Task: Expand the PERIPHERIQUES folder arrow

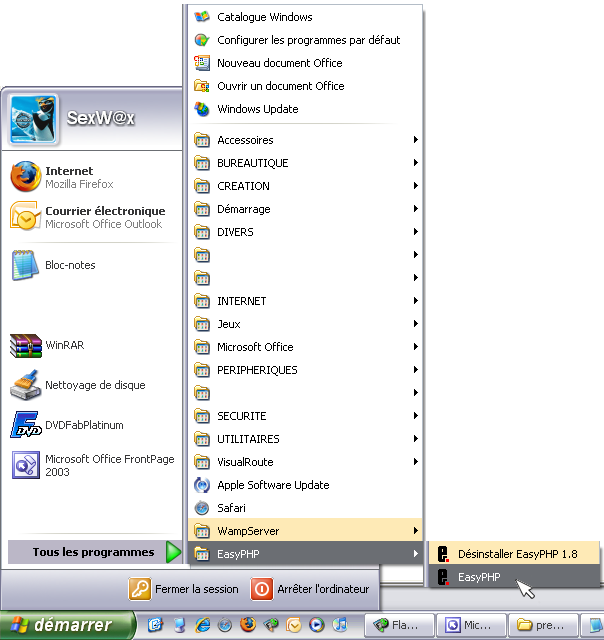Action: [415, 370]
